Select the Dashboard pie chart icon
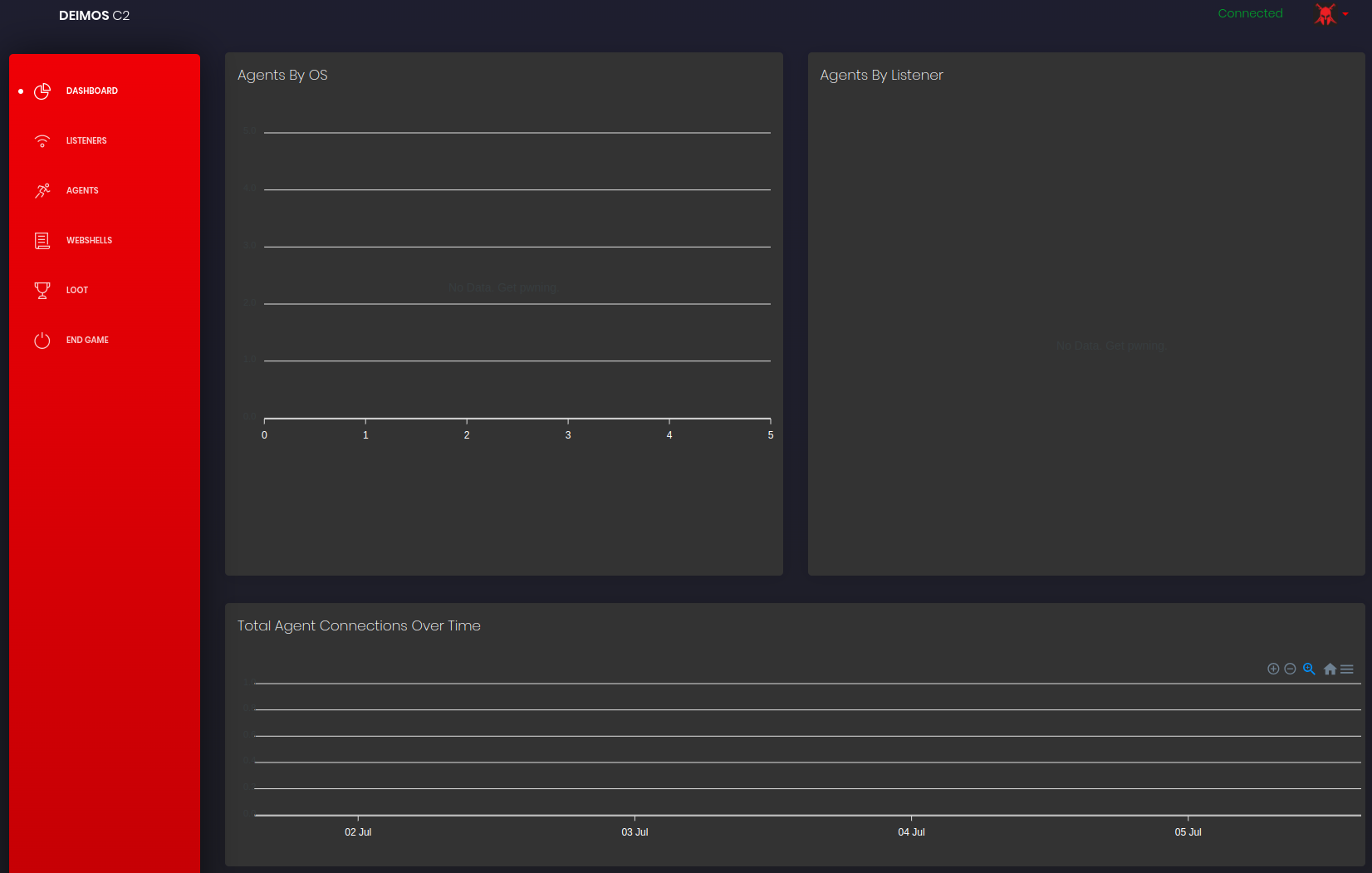 (x=42, y=91)
